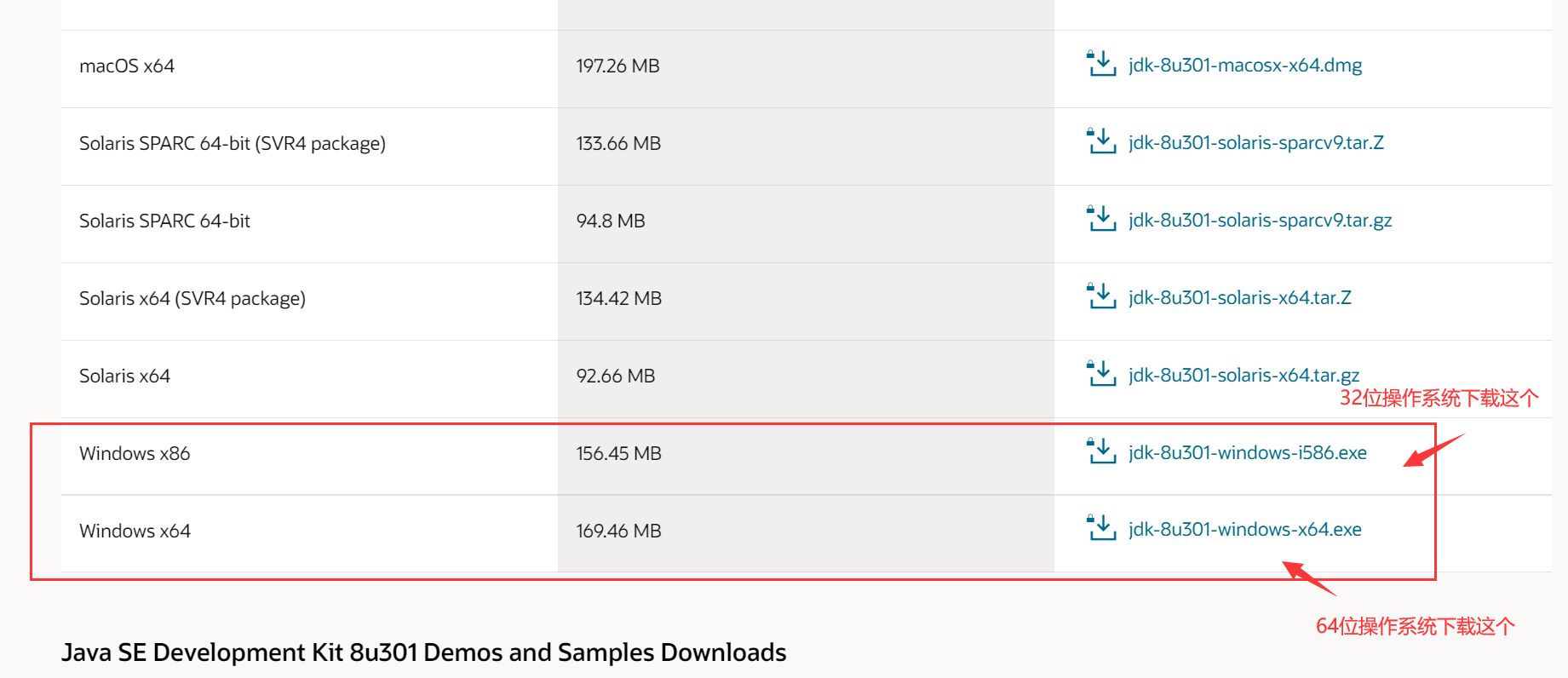This screenshot has width=1568, height=678.
Task: Click the 92.66 MB file size
Action: pos(616,376)
